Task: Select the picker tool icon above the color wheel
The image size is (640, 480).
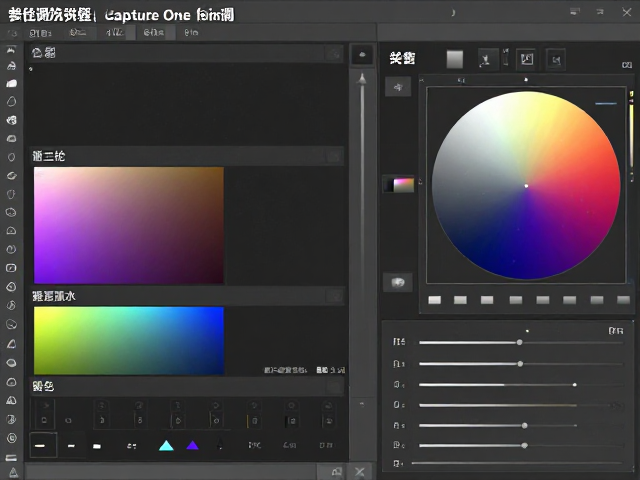Action: (x=488, y=60)
